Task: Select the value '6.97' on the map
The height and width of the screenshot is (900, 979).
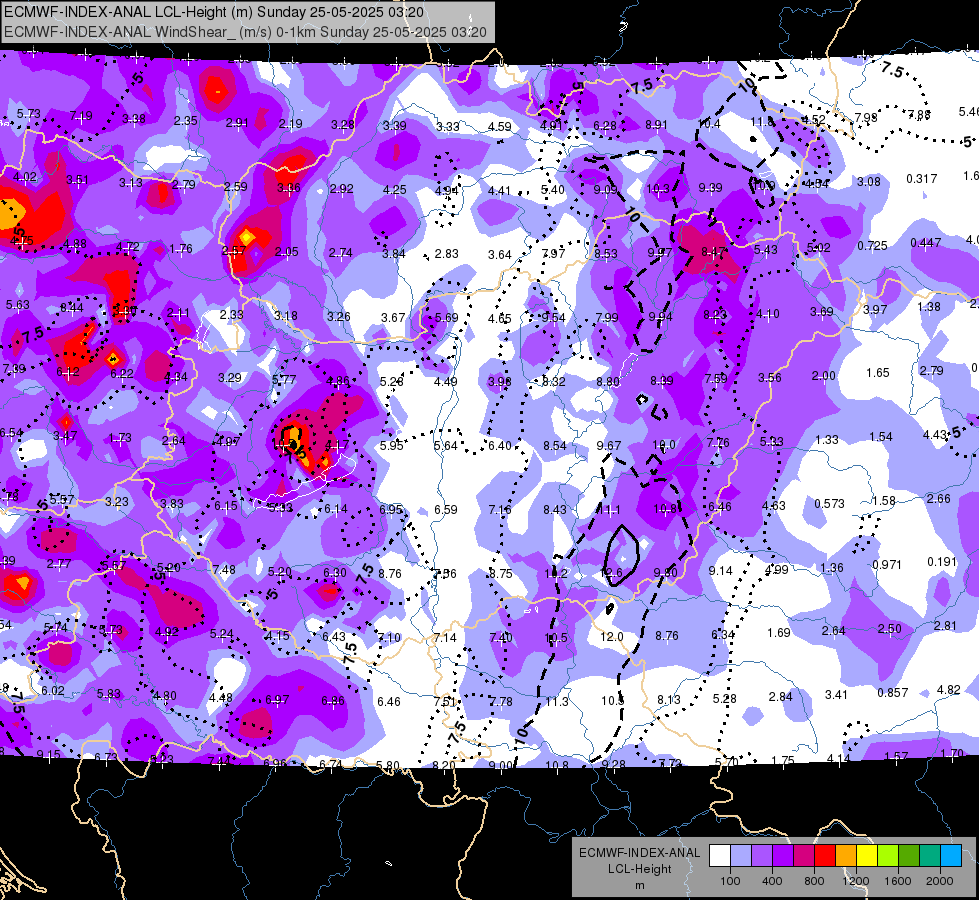Action: point(277,700)
